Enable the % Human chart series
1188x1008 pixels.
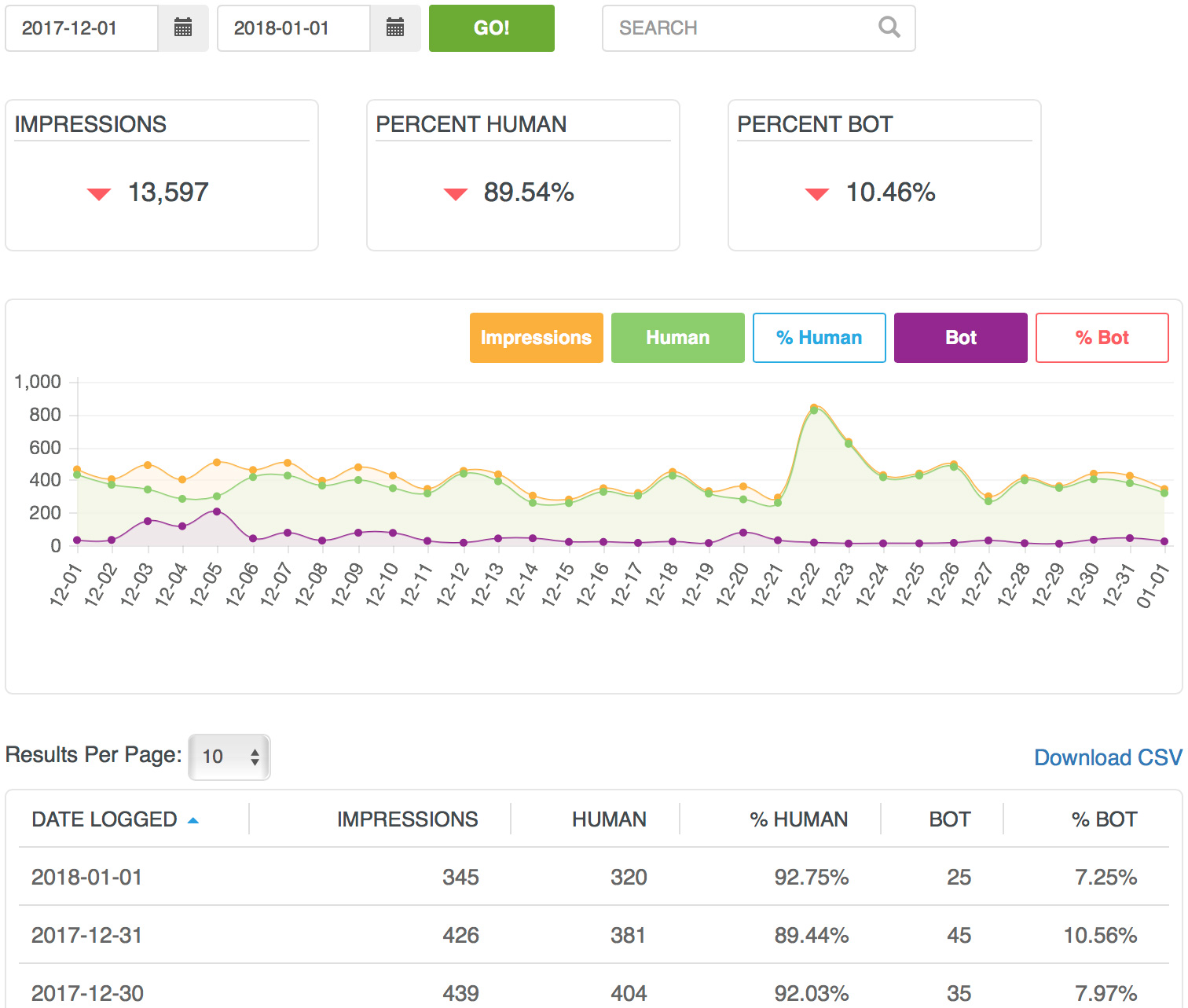point(819,338)
